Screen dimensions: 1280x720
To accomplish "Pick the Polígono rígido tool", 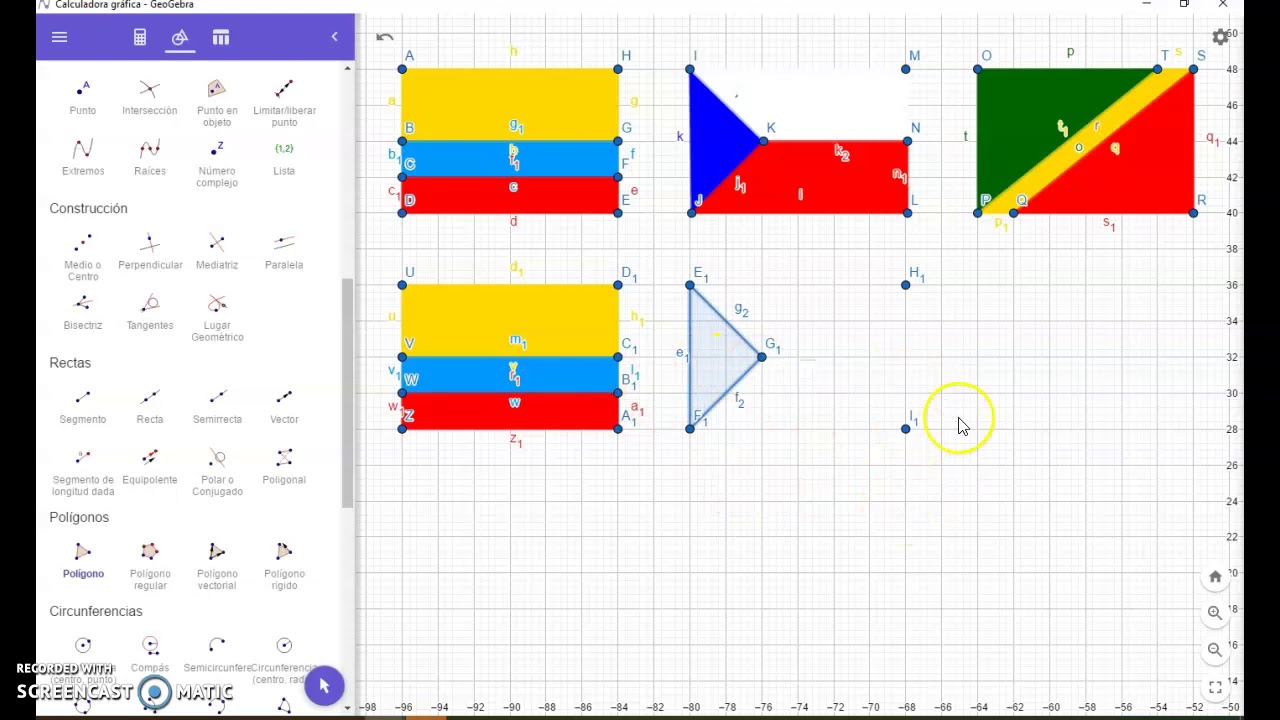I will click(x=284, y=566).
